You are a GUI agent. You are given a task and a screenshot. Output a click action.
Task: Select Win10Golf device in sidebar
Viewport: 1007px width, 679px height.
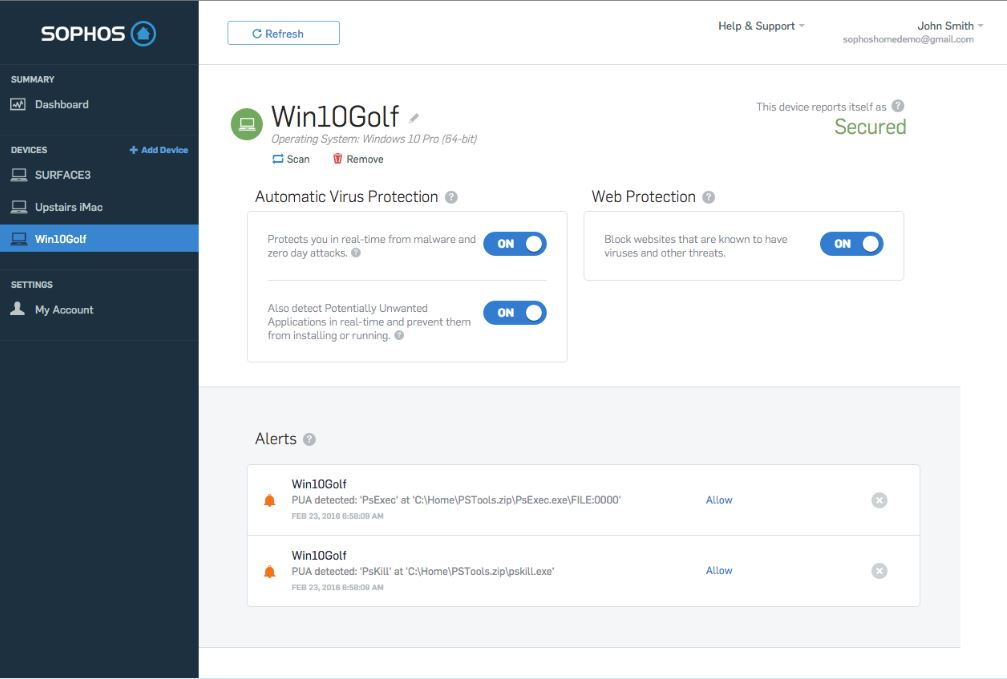tap(99, 238)
